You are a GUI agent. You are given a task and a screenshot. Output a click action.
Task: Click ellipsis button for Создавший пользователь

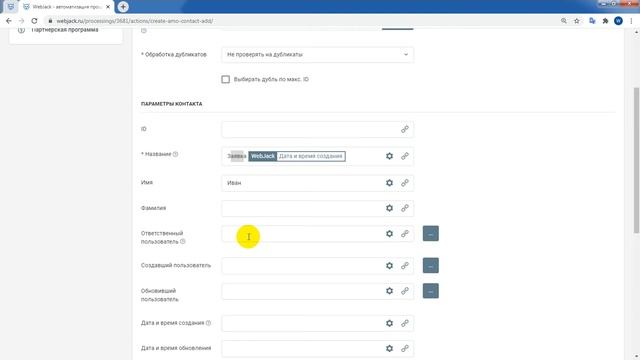(x=431, y=266)
